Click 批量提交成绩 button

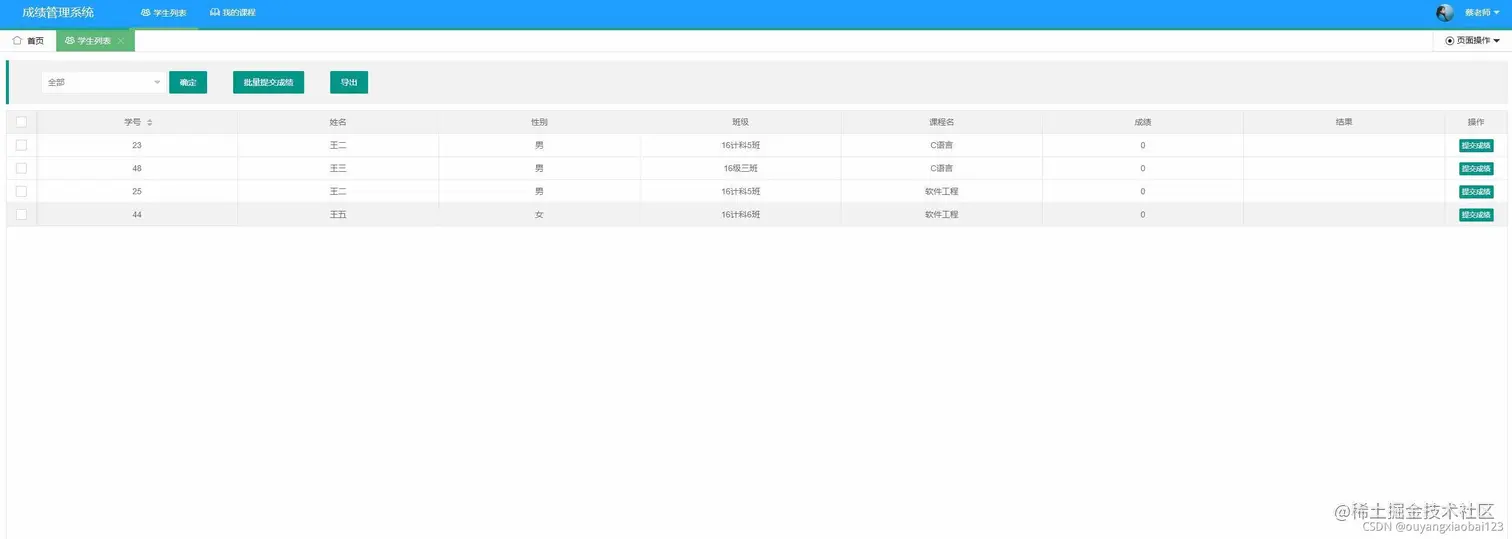(x=268, y=82)
